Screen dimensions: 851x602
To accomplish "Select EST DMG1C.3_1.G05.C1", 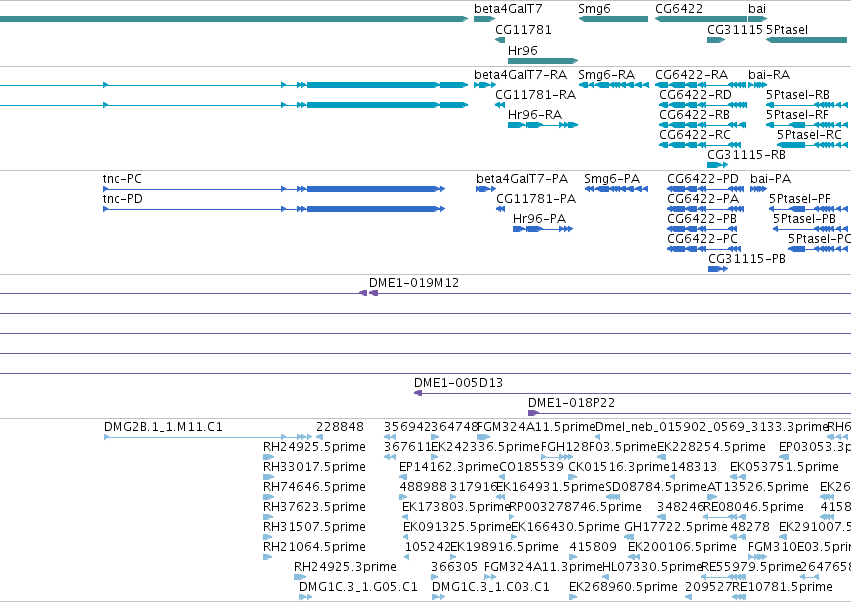I will point(306,597).
